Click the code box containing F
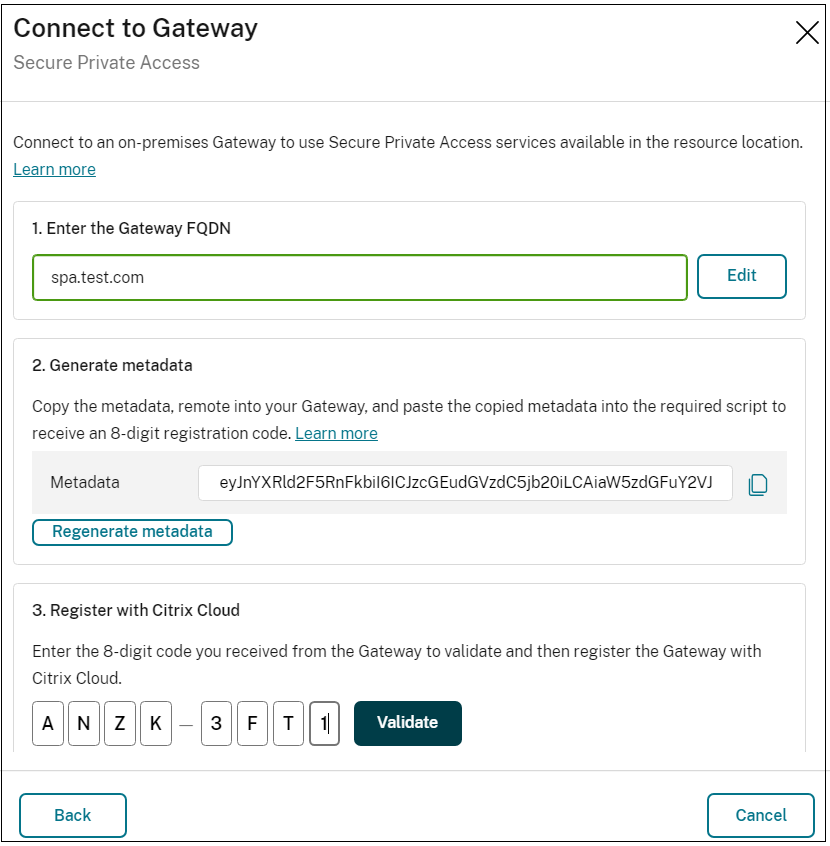830x846 pixels. [x=251, y=723]
